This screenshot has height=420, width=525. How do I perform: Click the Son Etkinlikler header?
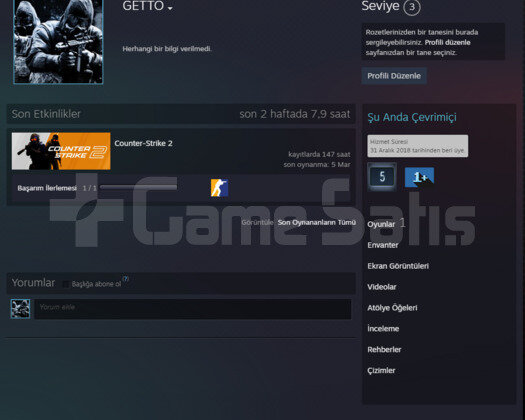46,114
